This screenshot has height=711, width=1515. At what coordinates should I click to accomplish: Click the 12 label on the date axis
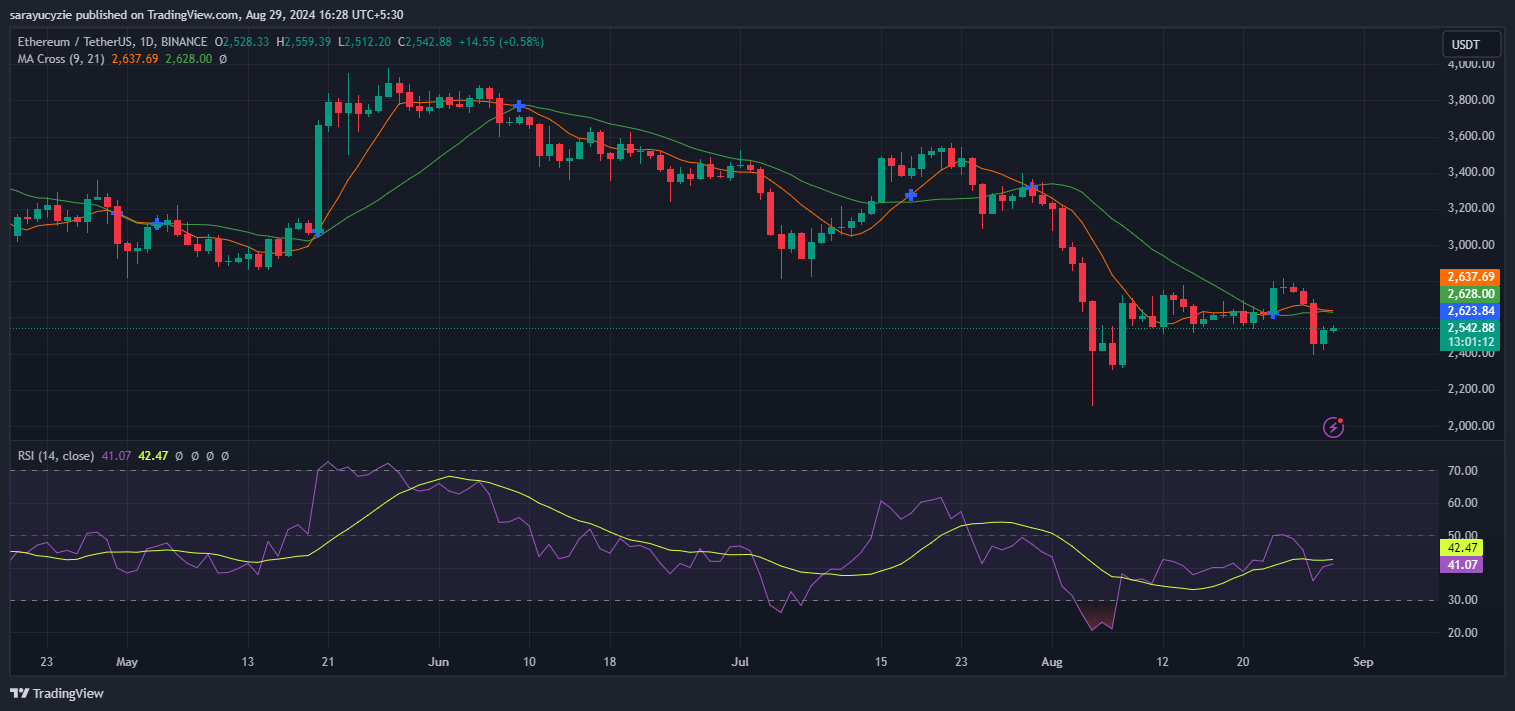(x=1163, y=662)
